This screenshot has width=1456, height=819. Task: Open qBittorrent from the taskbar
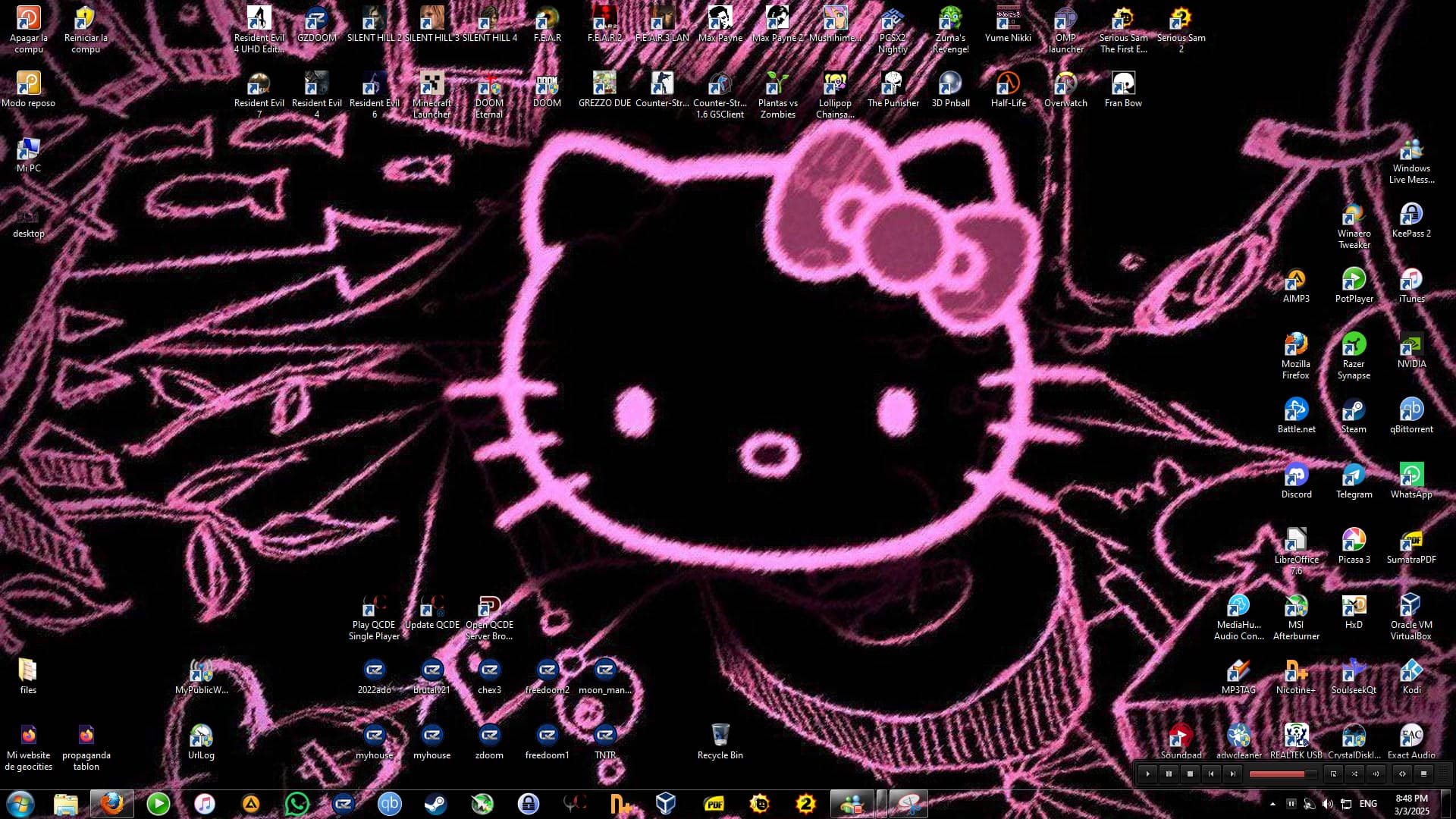389,804
